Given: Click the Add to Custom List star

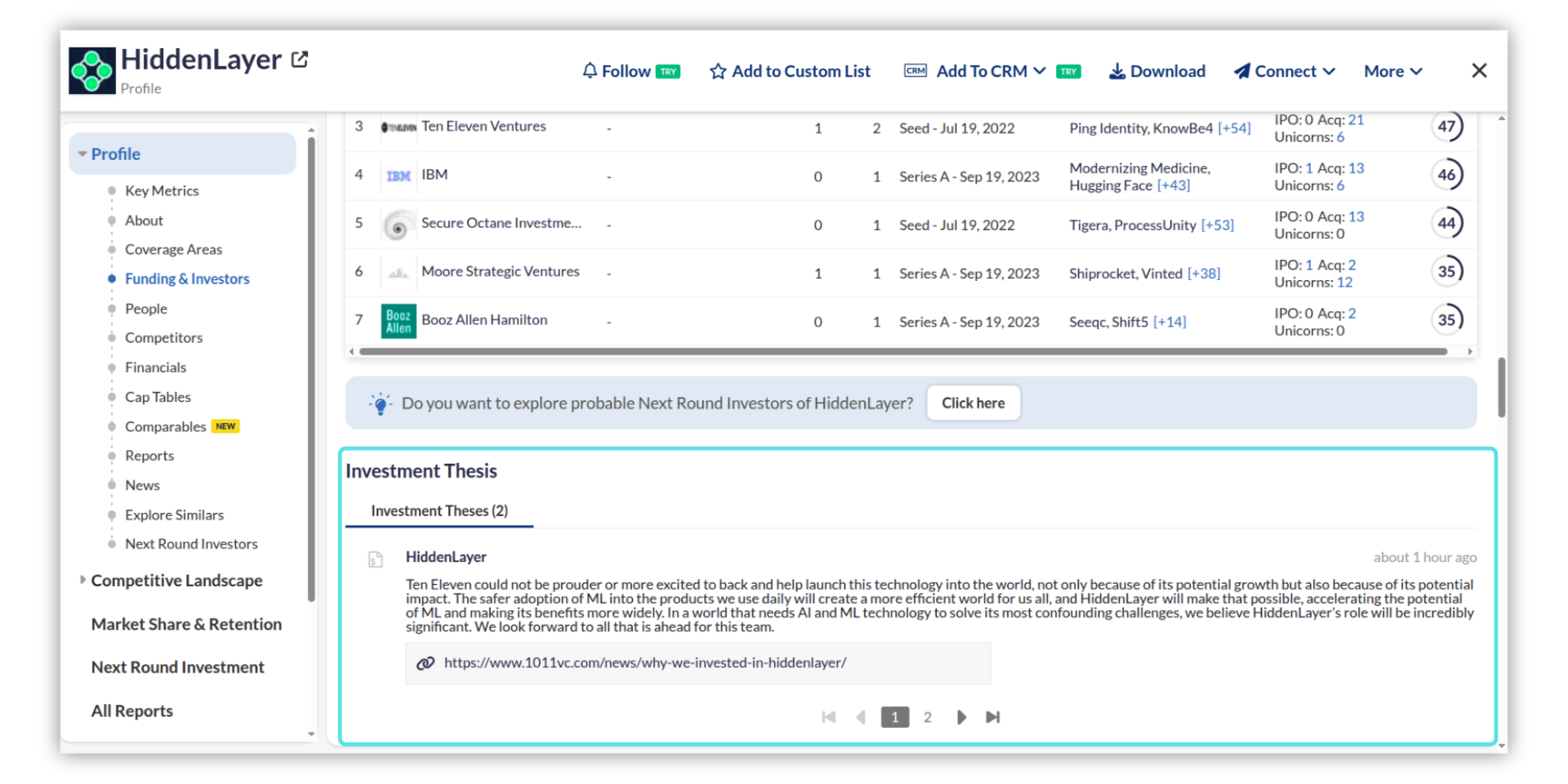Looking at the screenshot, I should coord(718,72).
